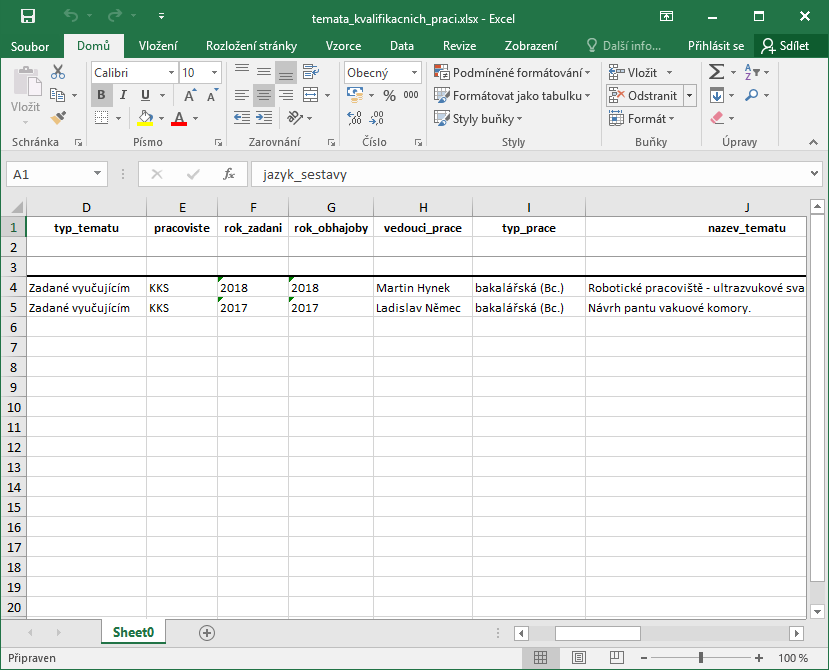Apply thousands separator number style
Viewport: 829px width, 670px height.
[x=411, y=95]
